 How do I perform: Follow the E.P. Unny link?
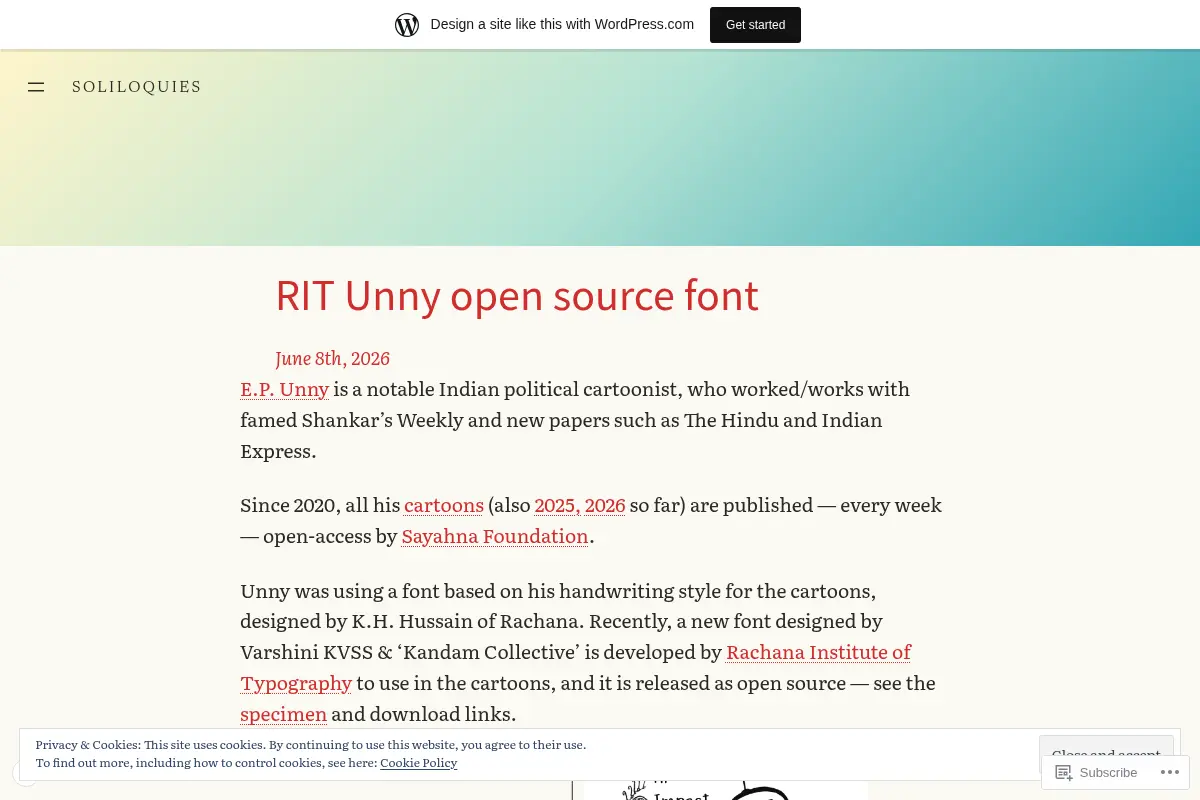(x=285, y=389)
